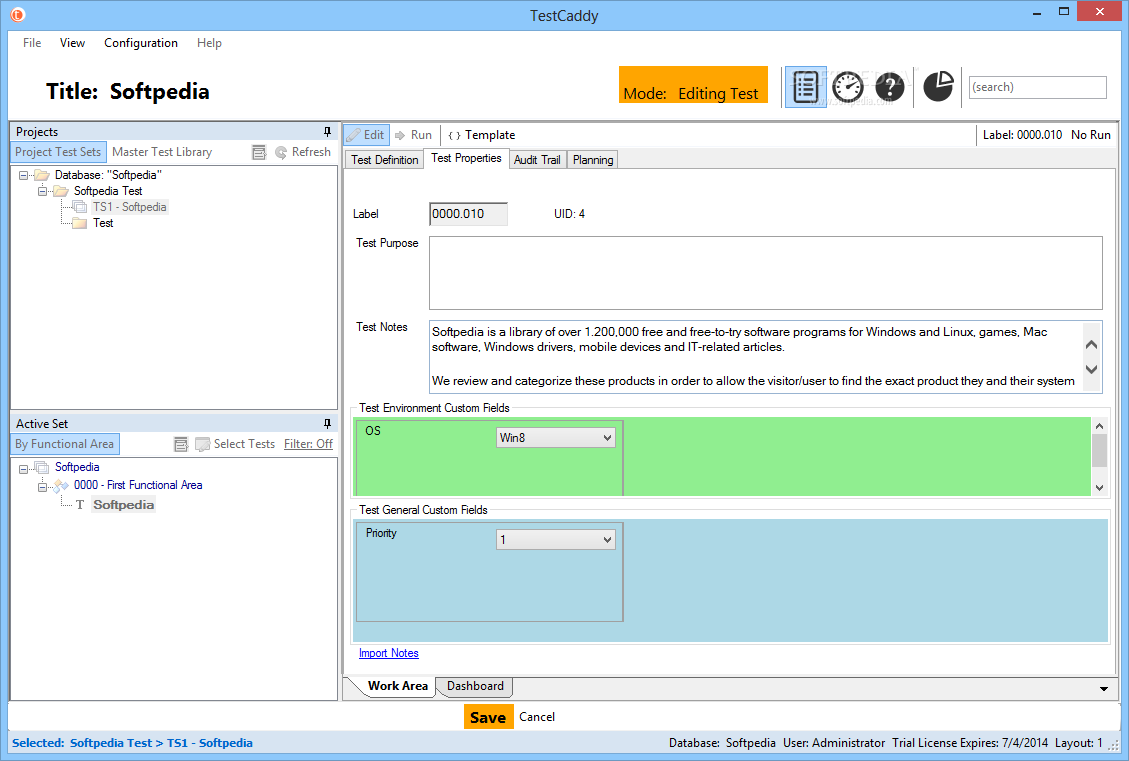Collapse the 0000 - First Functional Area node
This screenshot has width=1129, height=761.
(42, 487)
